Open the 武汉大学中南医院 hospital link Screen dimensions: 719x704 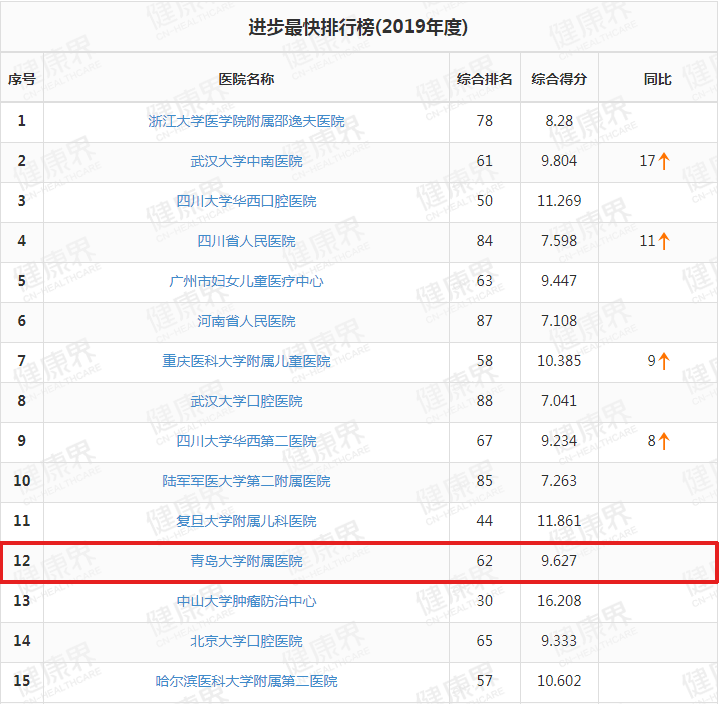tap(246, 161)
